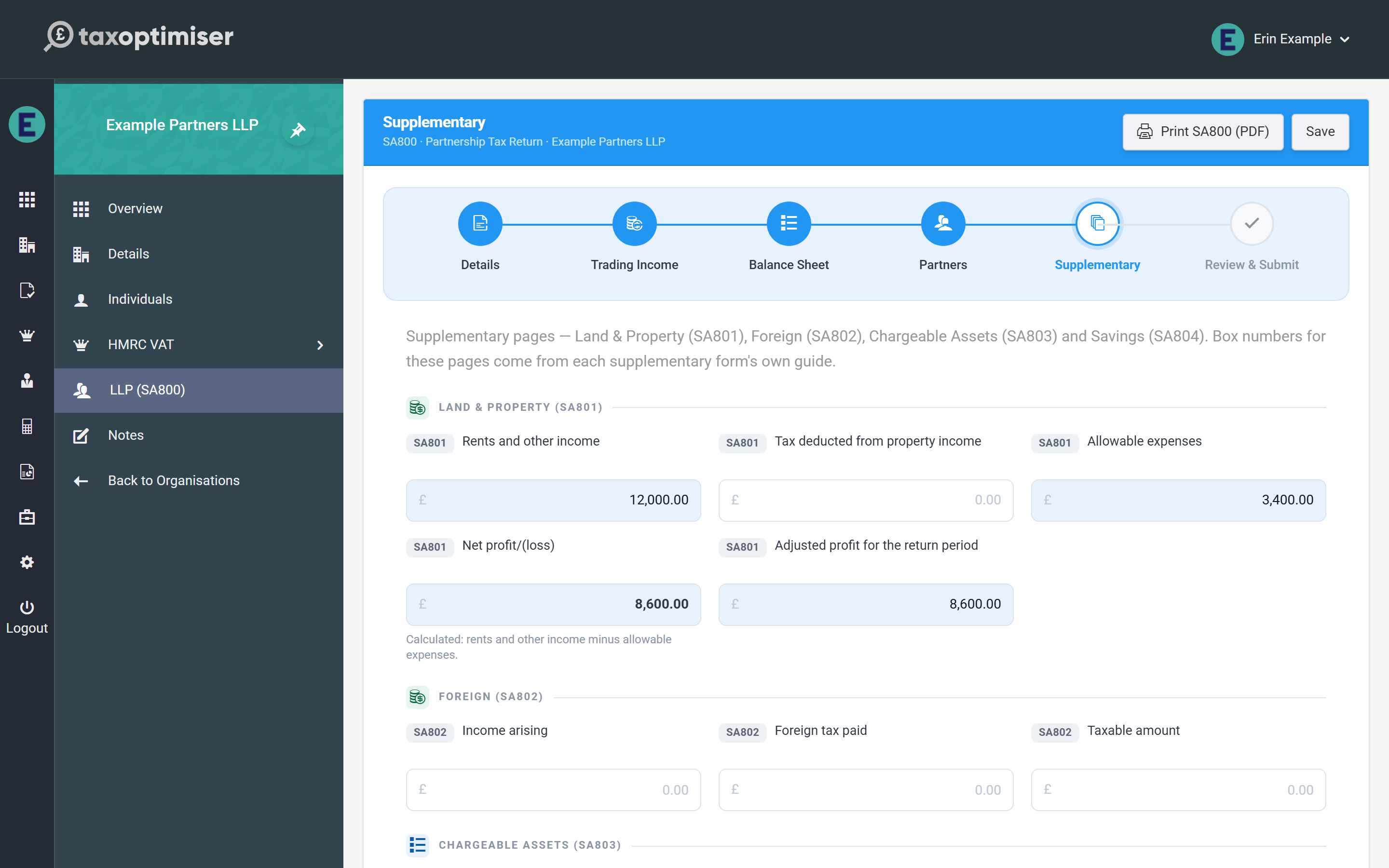Go to the Review & Submit step circle
Viewport: 1389px width, 868px height.
(x=1252, y=223)
